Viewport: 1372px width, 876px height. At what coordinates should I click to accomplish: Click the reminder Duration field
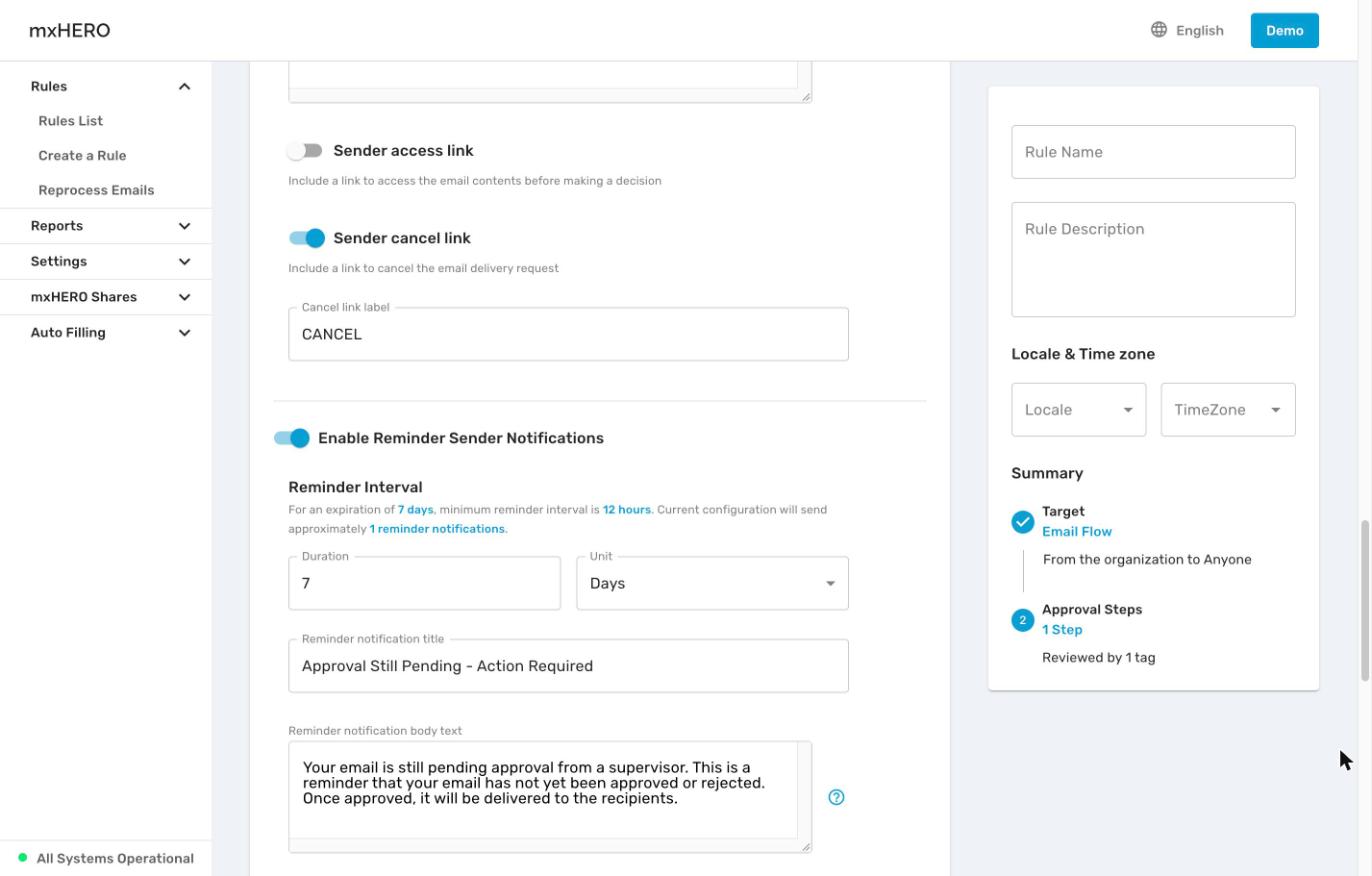tap(424, 583)
